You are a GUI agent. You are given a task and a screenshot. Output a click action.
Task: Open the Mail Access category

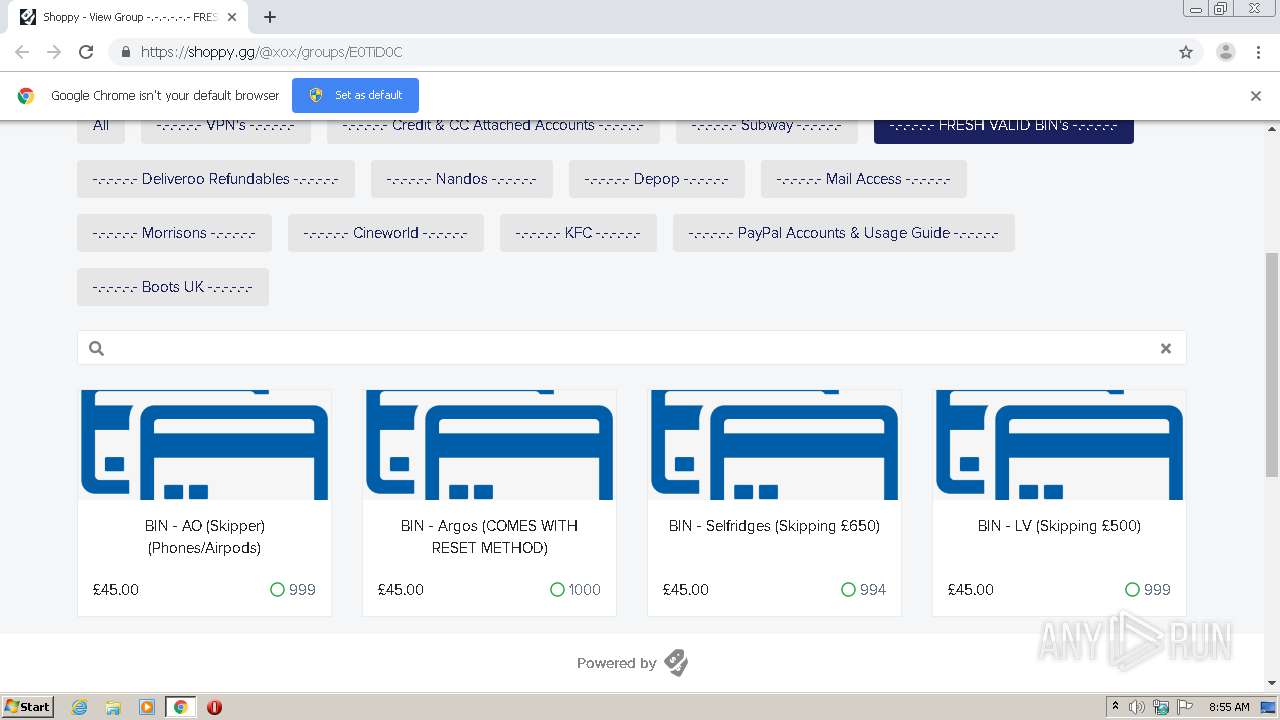point(864,179)
